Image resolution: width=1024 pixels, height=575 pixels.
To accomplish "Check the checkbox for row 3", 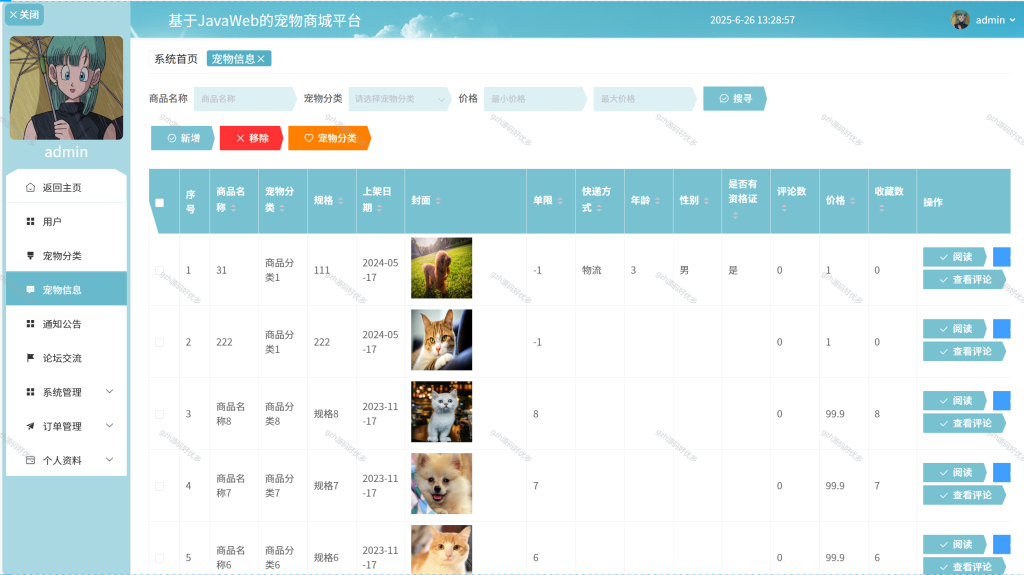I will (159, 414).
